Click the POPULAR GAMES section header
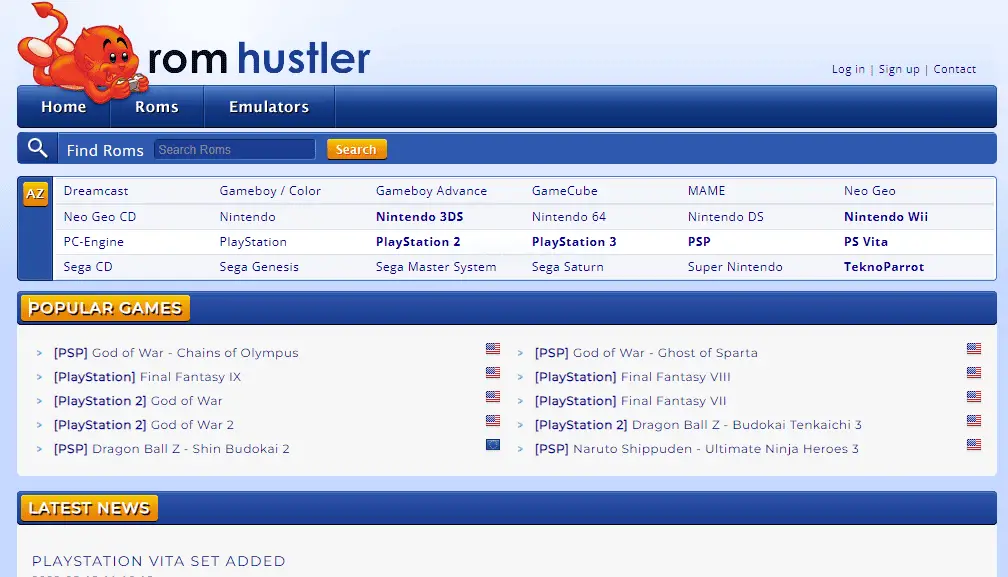 pos(105,308)
